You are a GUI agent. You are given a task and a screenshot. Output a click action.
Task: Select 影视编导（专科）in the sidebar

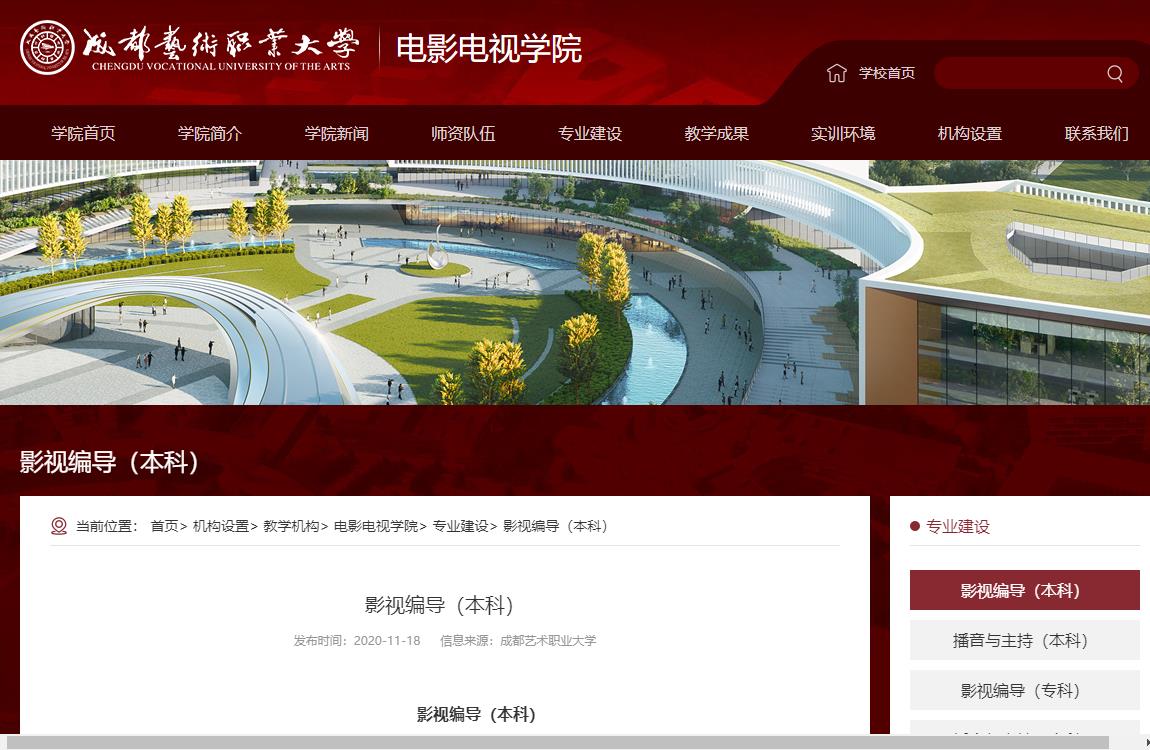pos(1024,690)
